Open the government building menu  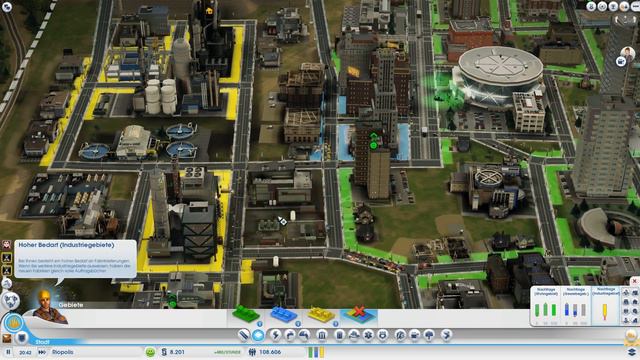(322, 335)
